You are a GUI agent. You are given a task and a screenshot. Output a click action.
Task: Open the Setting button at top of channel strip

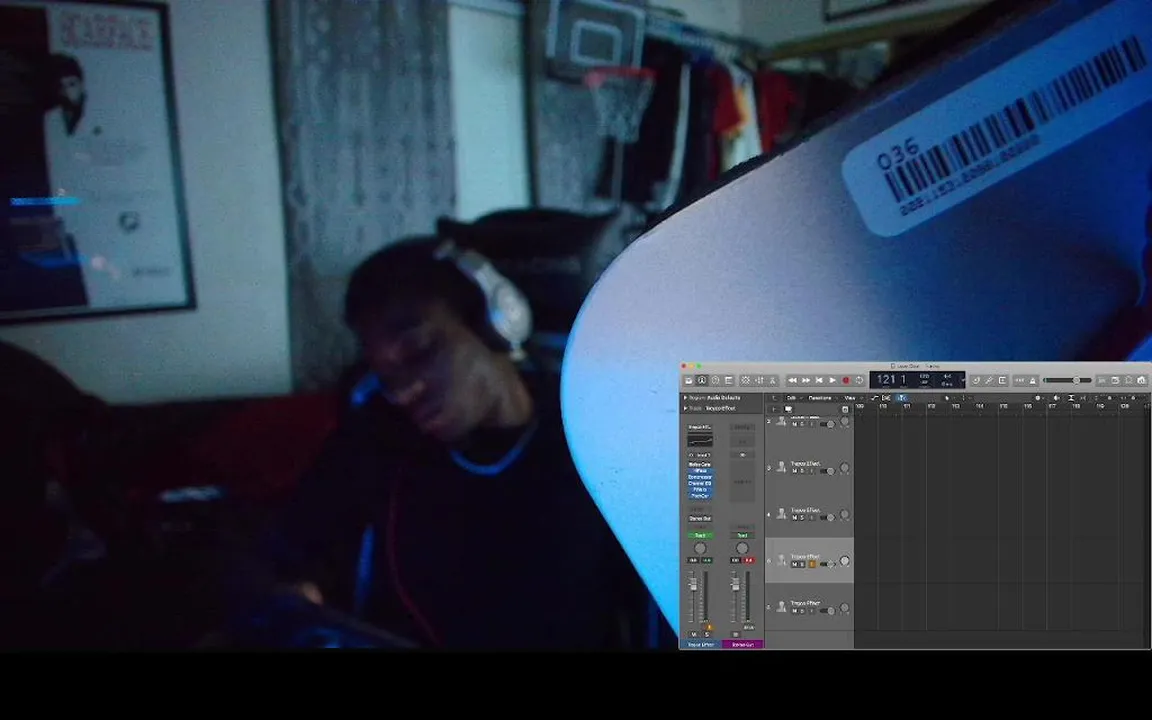(x=699, y=427)
